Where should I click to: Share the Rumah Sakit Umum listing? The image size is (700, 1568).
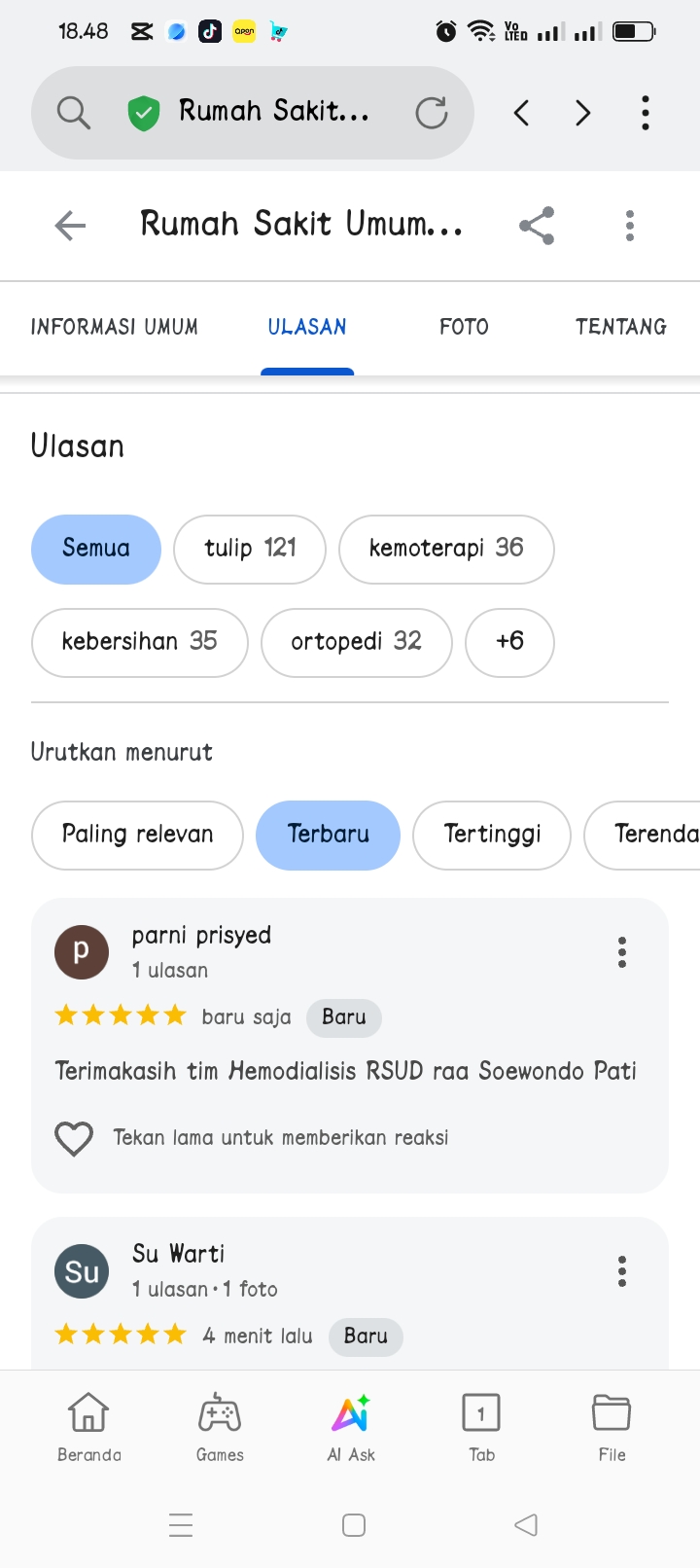tap(537, 226)
